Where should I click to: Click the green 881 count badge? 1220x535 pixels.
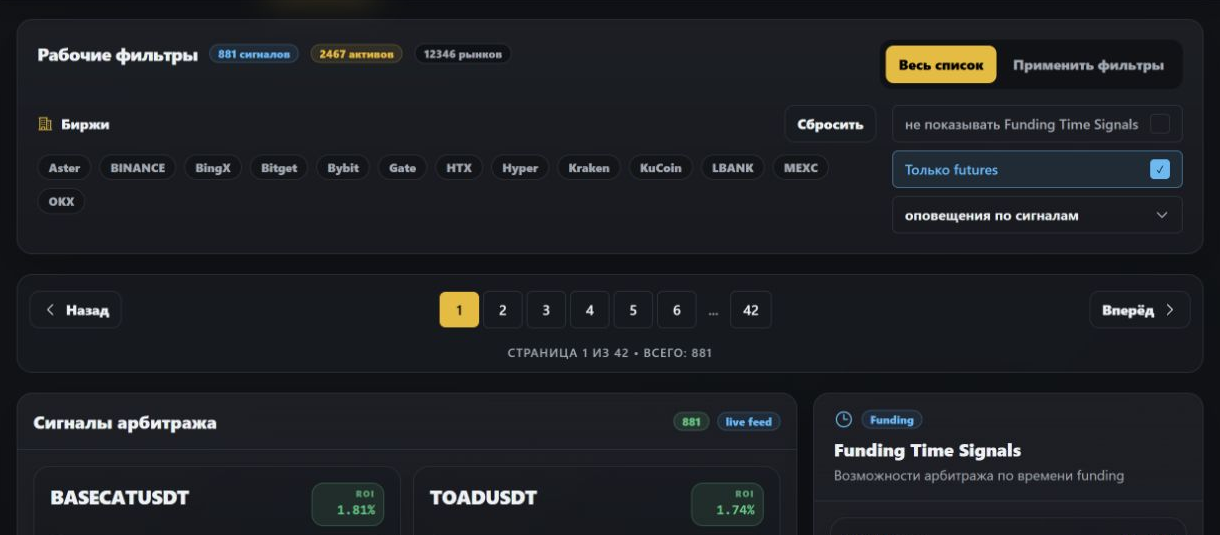pyautogui.click(x=691, y=422)
